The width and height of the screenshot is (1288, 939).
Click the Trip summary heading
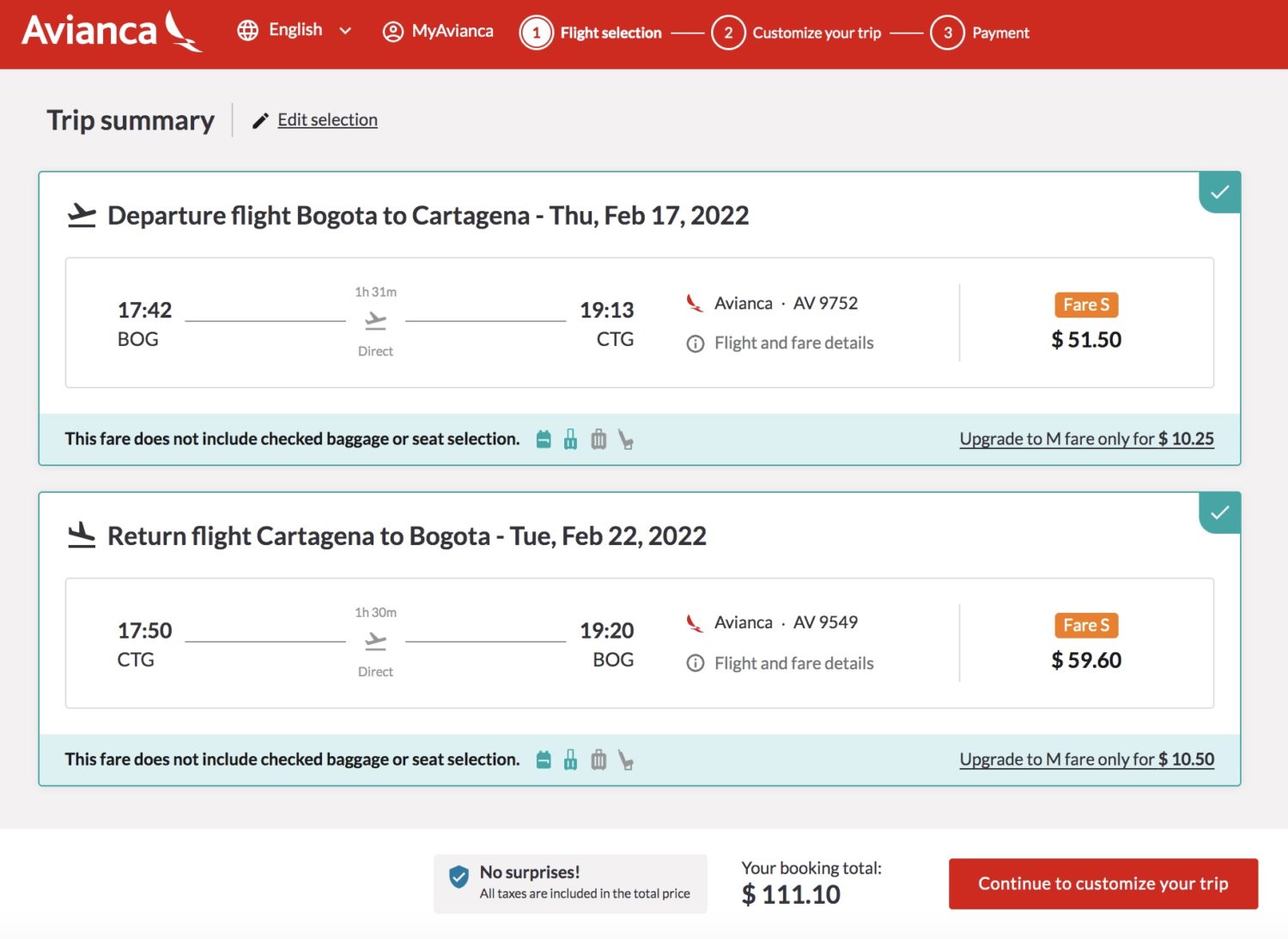pos(131,120)
